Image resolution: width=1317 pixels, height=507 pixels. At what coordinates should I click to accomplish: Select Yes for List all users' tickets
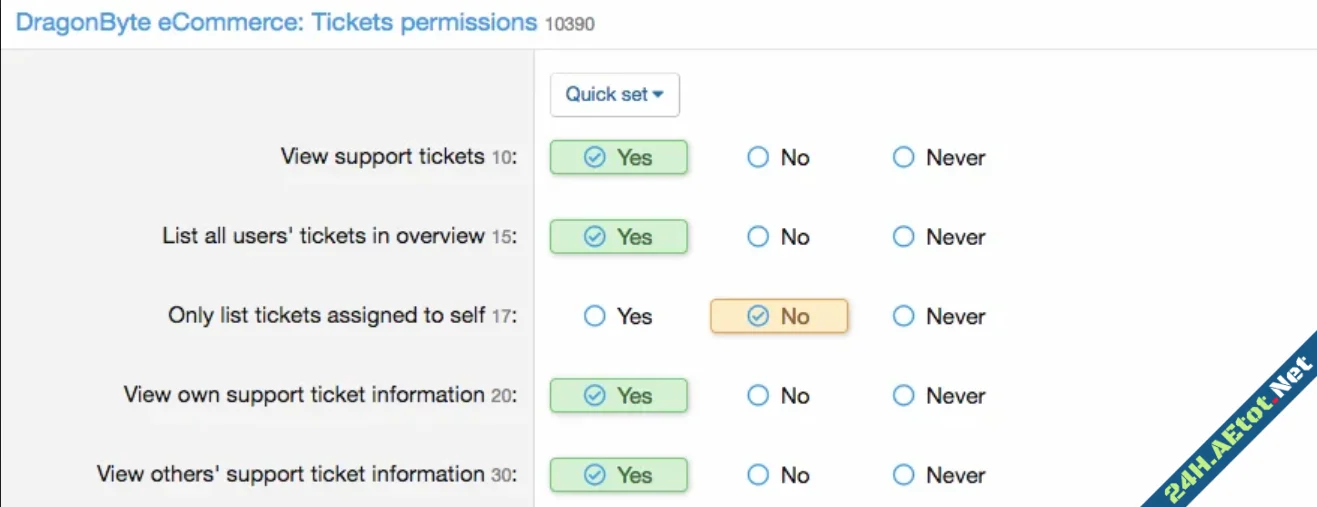[618, 237]
